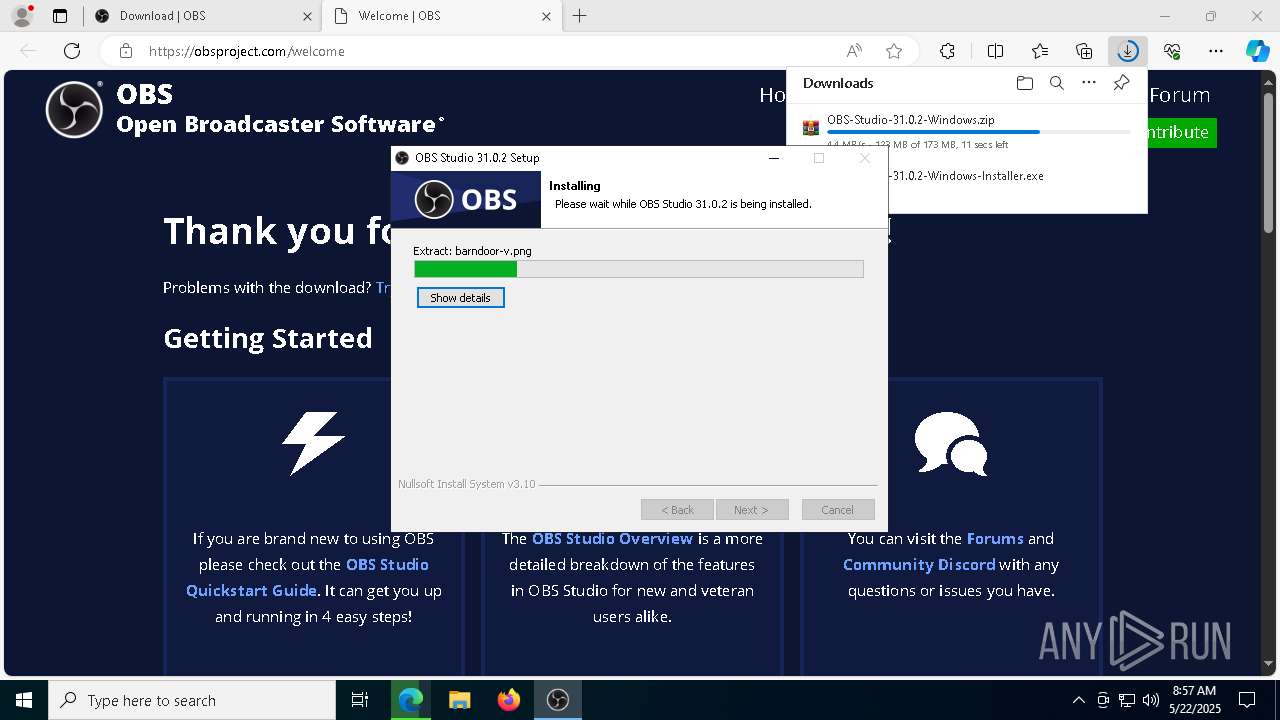Click the installer green progress bar
Screen dimensions: 1280x720
[638, 269]
